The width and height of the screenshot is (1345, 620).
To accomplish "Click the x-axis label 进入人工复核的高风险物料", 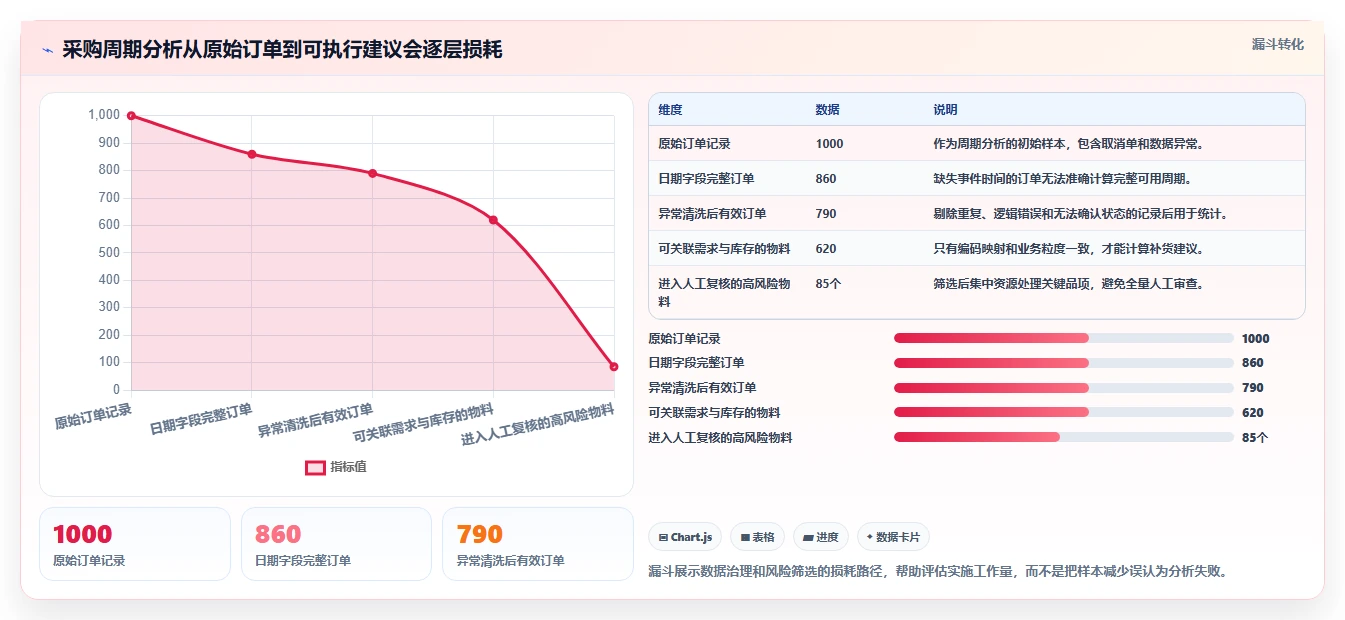I will coord(538,425).
